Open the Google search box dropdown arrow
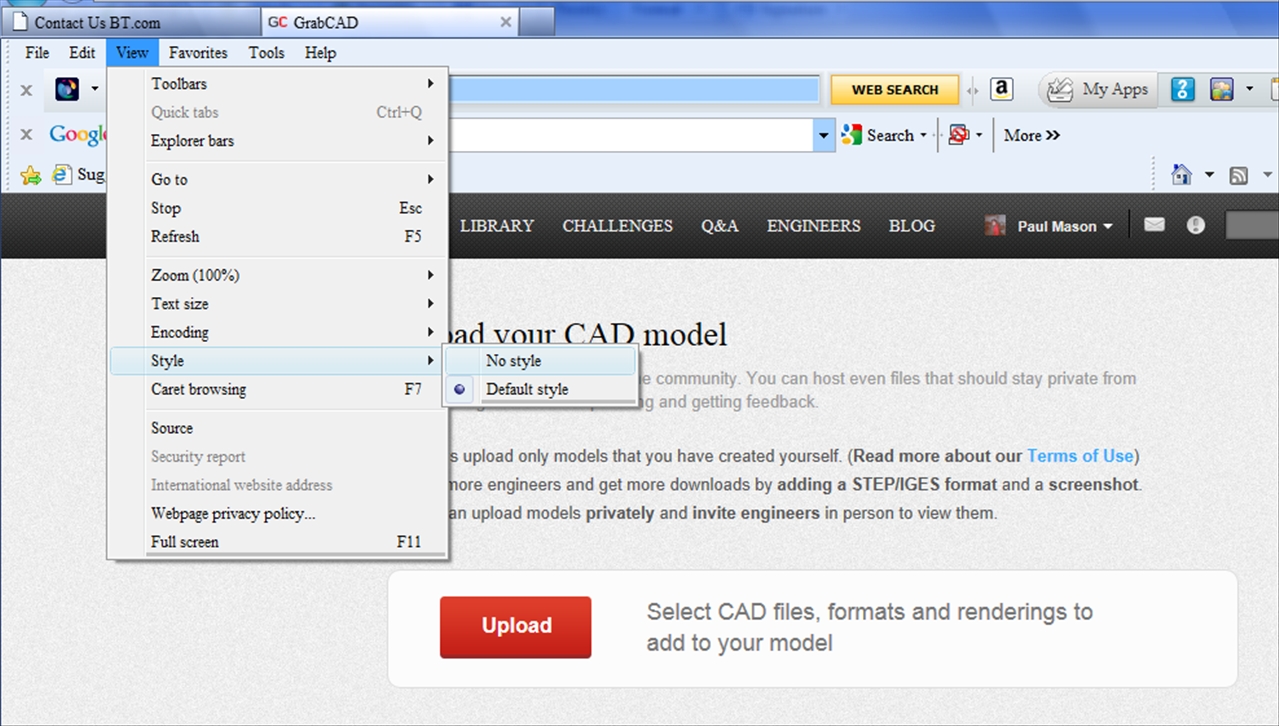Viewport: 1279px width, 726px height. click(x=824, y=135)
